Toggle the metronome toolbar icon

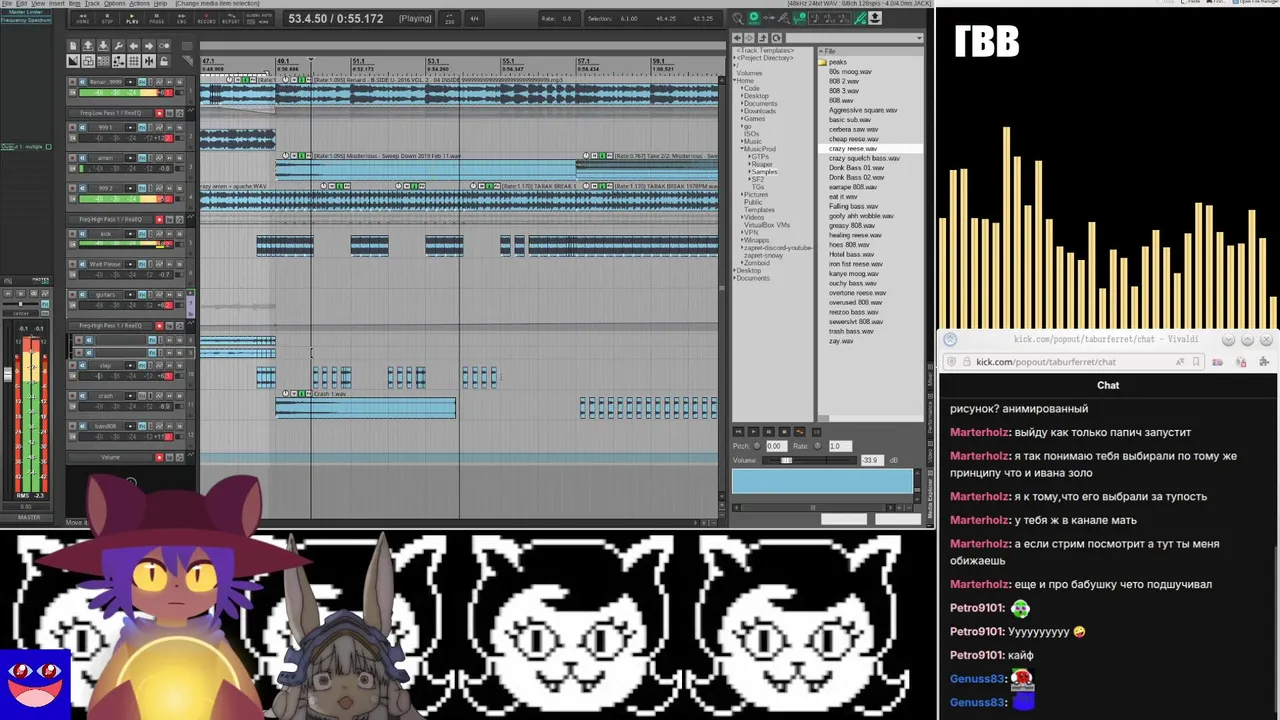[164, 46]
